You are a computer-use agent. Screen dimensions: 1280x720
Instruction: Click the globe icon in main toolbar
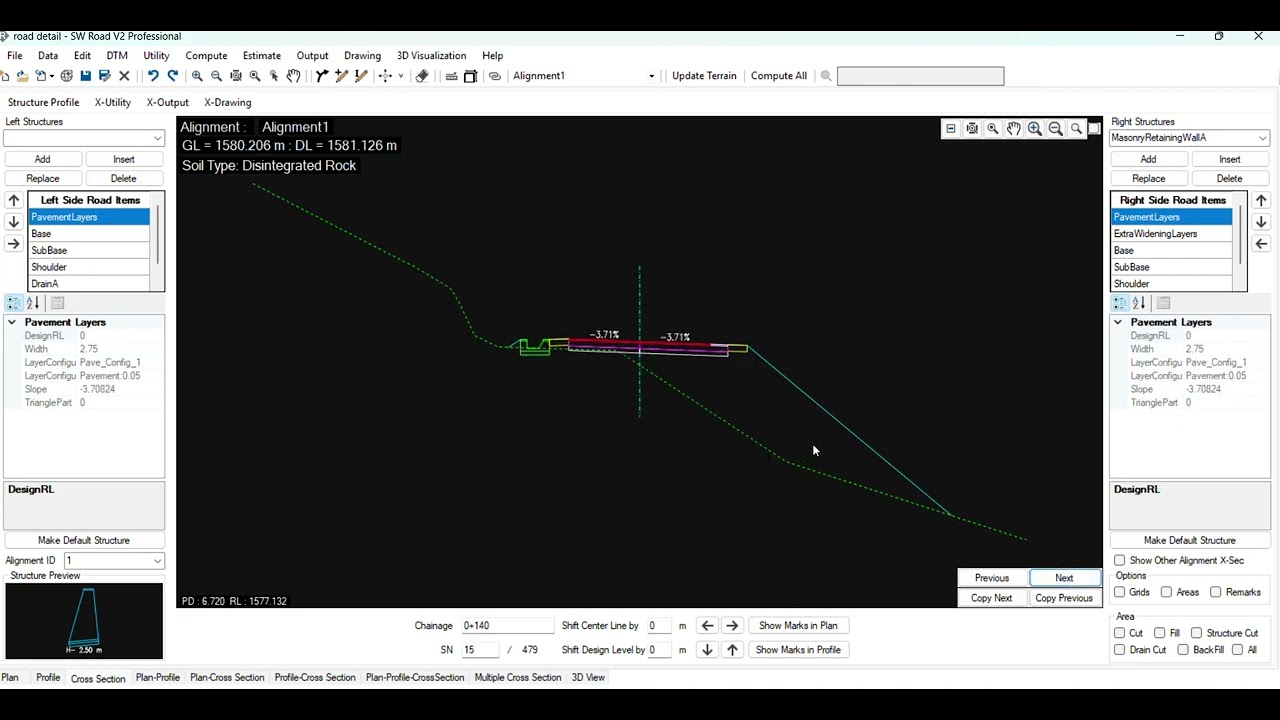[67, 76]
